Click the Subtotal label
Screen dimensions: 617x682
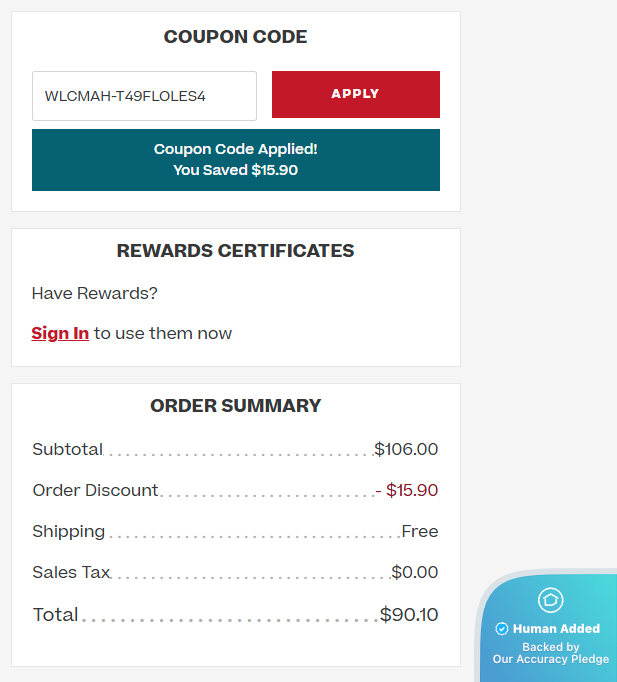tap(68, 449)
